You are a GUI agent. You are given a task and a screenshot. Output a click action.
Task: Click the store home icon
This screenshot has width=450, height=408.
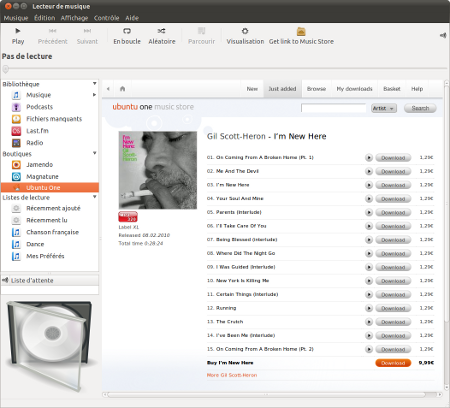point(122,89)
